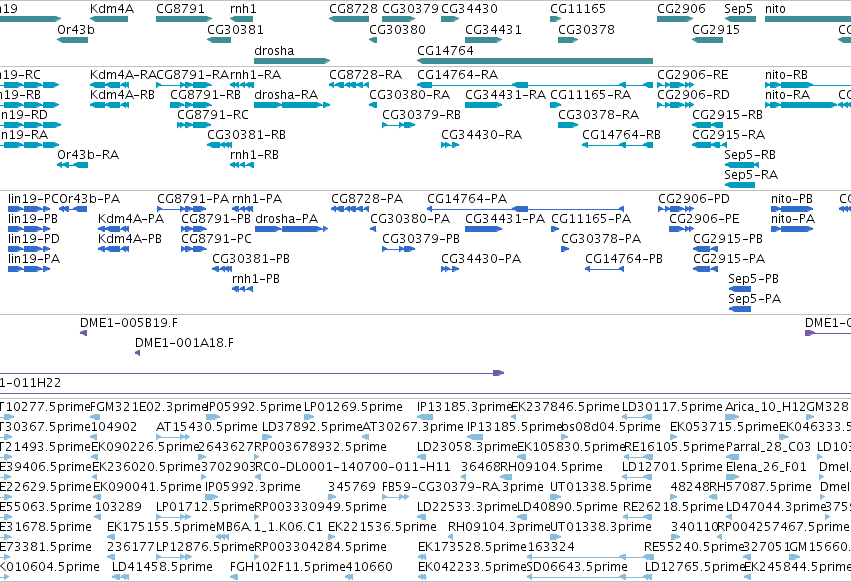Click the CG8728 gene feature

click(349, 19)
